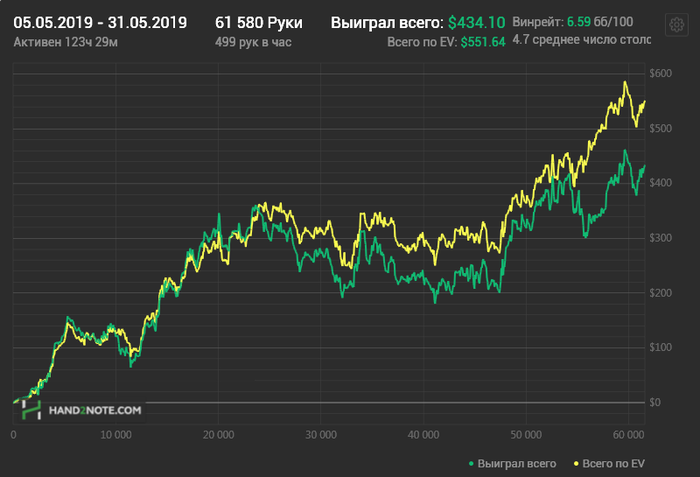Click the 'Выиграл всего:' header label
700x477 pixels.
pos(388,22)
